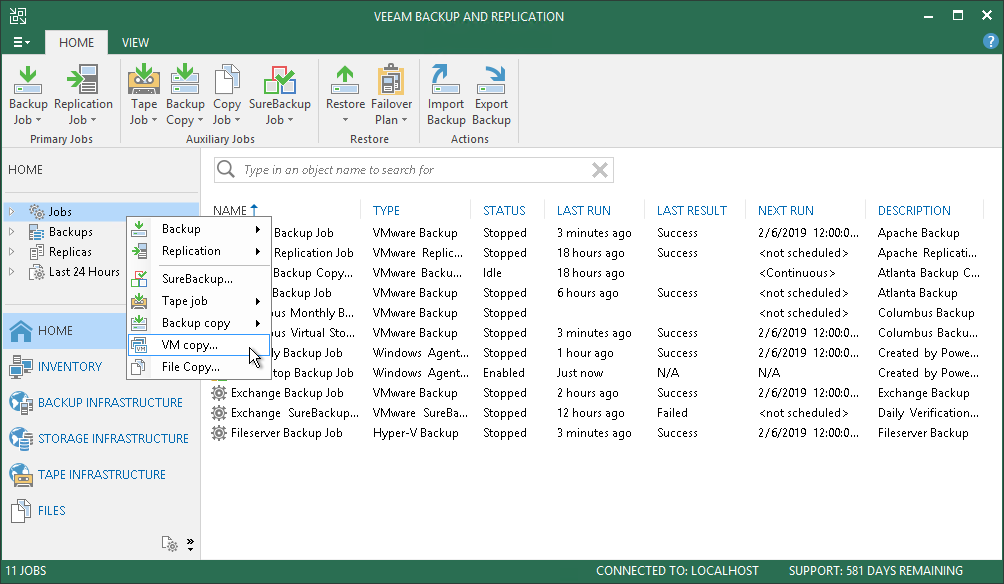Select the SureBackup Job ribbon icon
This screenshot has width=1004, height=584.
pyautogui.click(x=279, y=95)
